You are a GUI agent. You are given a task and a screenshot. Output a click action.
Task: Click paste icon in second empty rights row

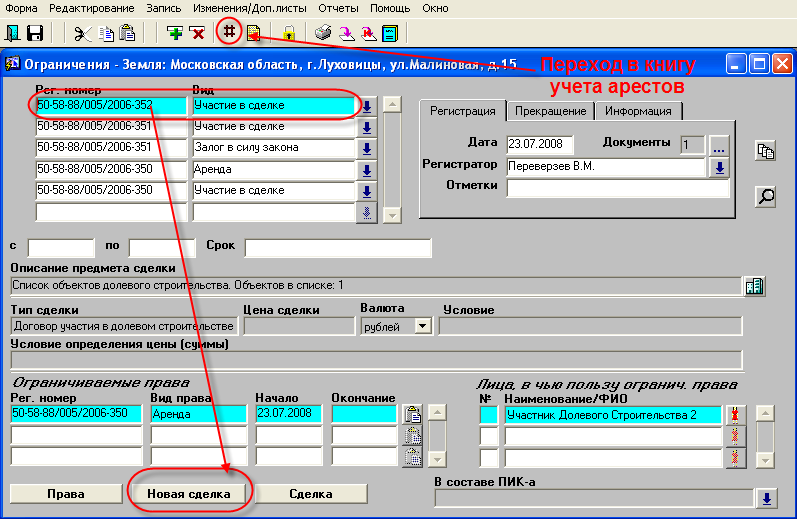413,436
